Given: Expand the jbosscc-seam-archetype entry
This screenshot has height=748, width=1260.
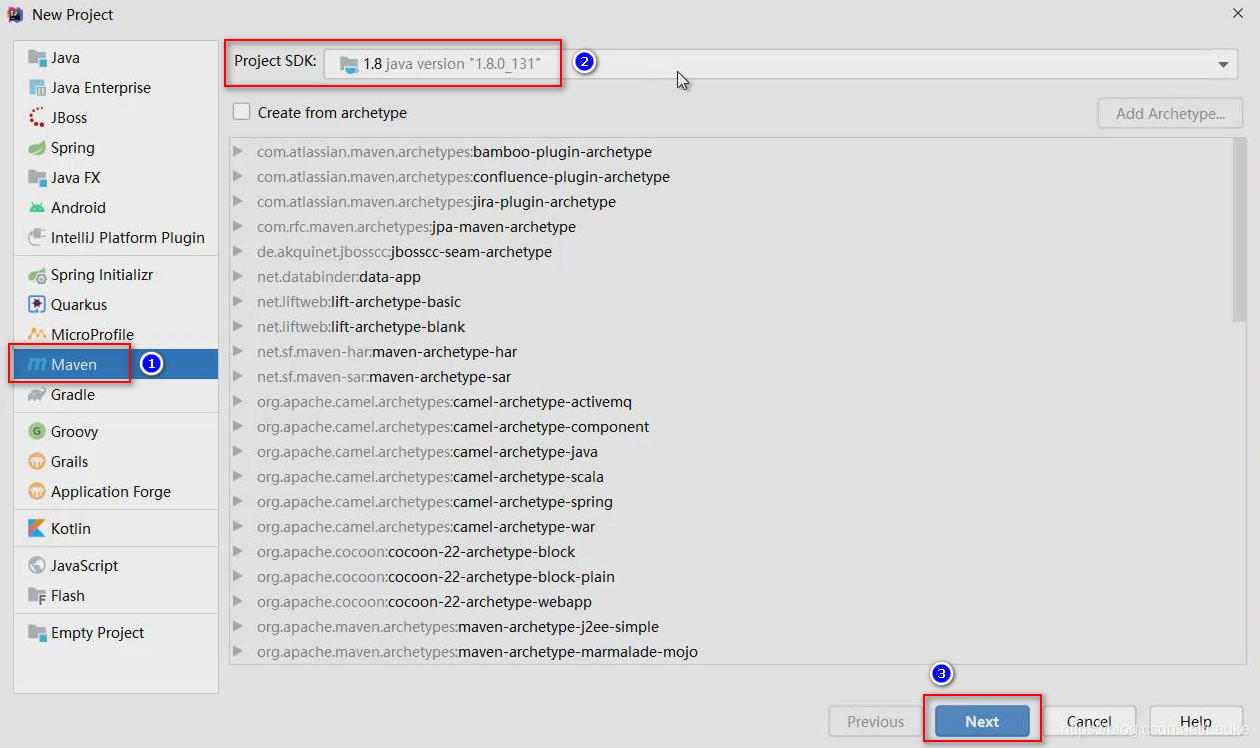Looking at the screenshot, I should click(x=238, y=252).
